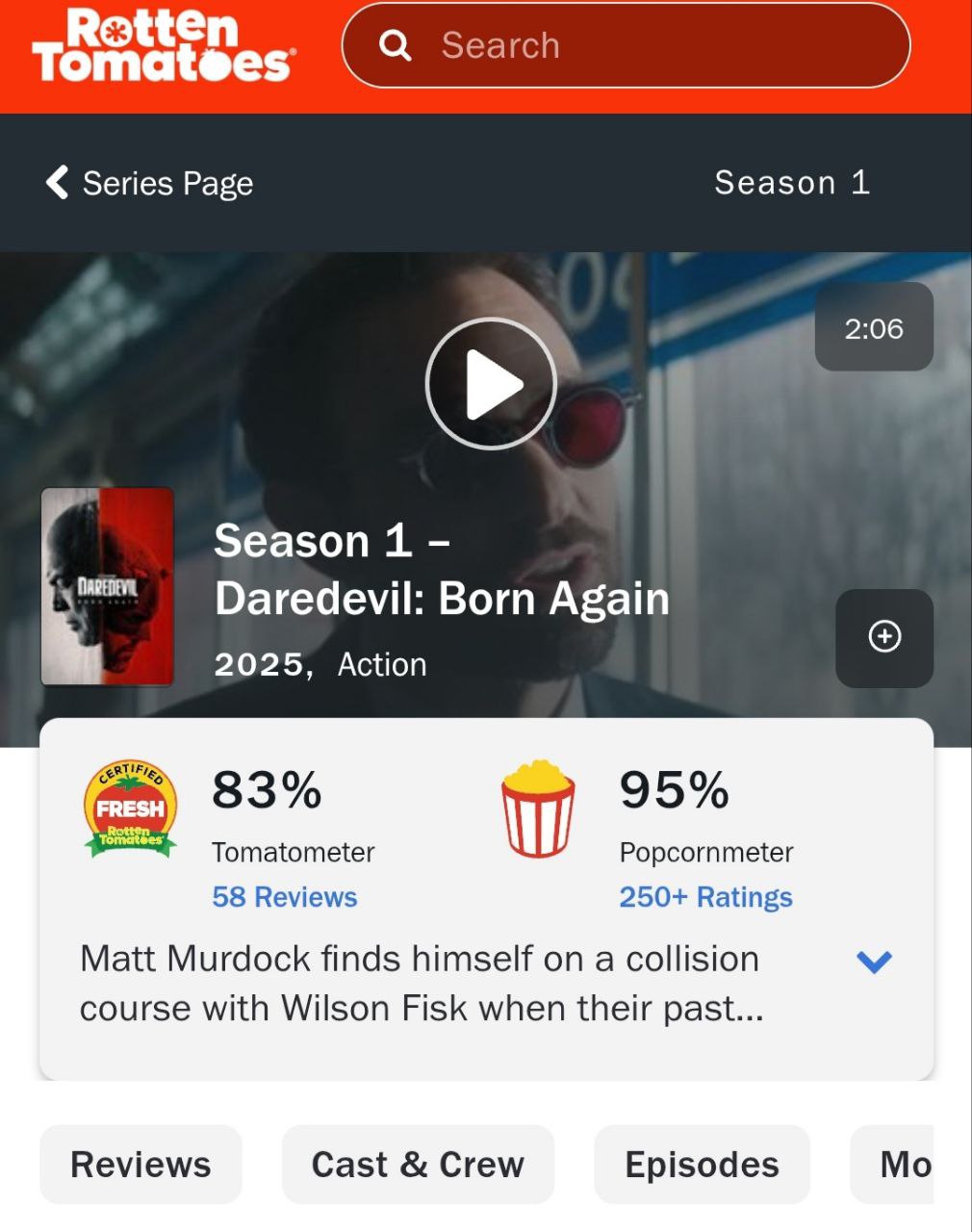Image resolution: width=972 pixels, height=1232 pixels.
Task: Open the 250+ Ratings link
Action: tap(705, 897)
